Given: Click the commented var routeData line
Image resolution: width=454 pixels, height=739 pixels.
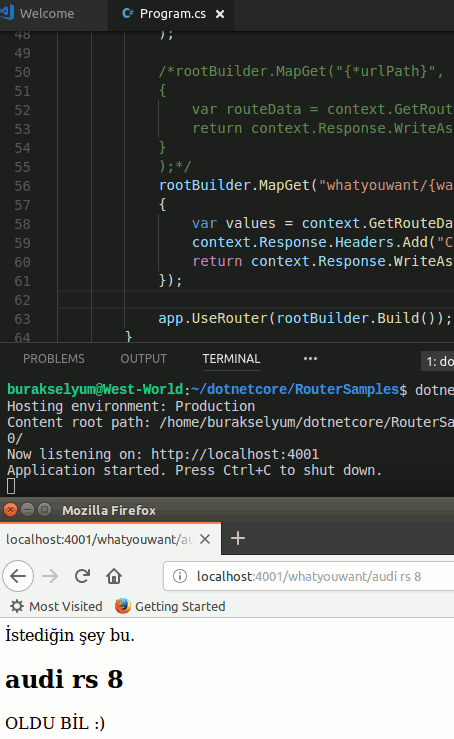Looking at the screenshot, I should [322, 109].
